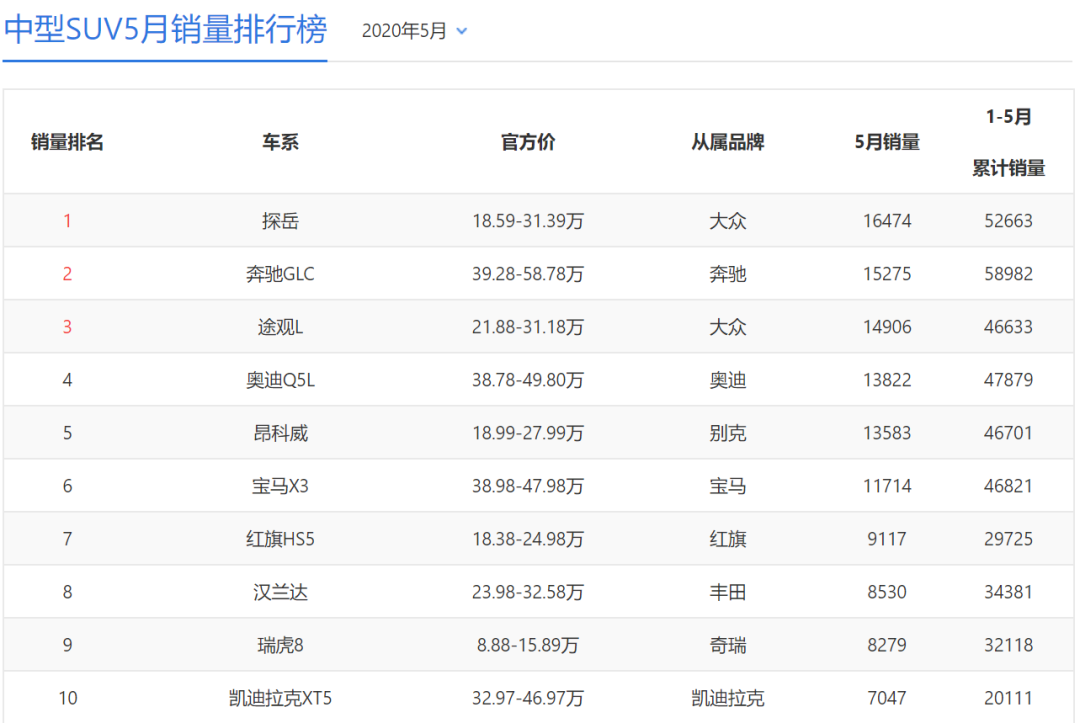1080x723 pixels.
Task: Click brand 凯迪拉克 in the last row
Action: (728, 698)
